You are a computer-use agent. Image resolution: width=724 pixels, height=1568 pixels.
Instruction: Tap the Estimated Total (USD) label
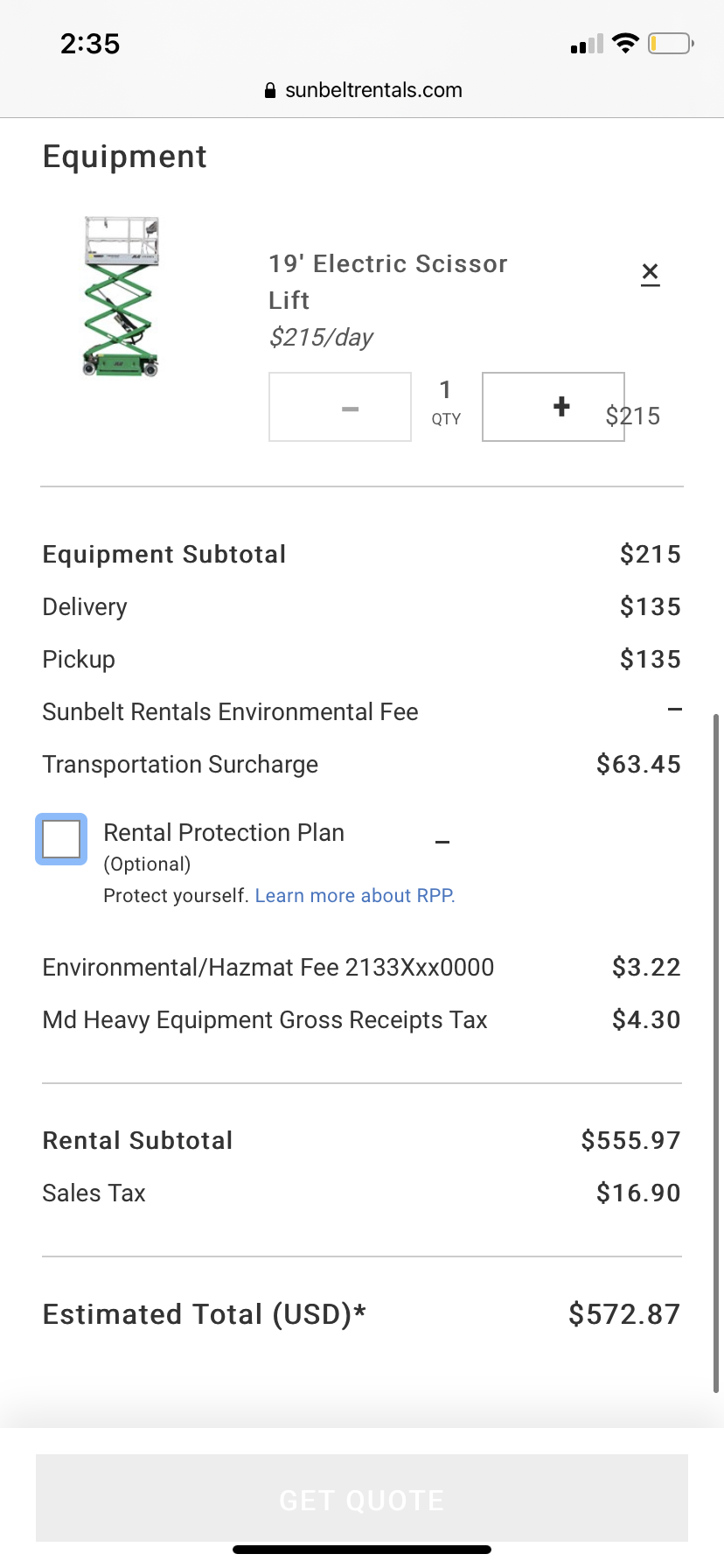204,1314
